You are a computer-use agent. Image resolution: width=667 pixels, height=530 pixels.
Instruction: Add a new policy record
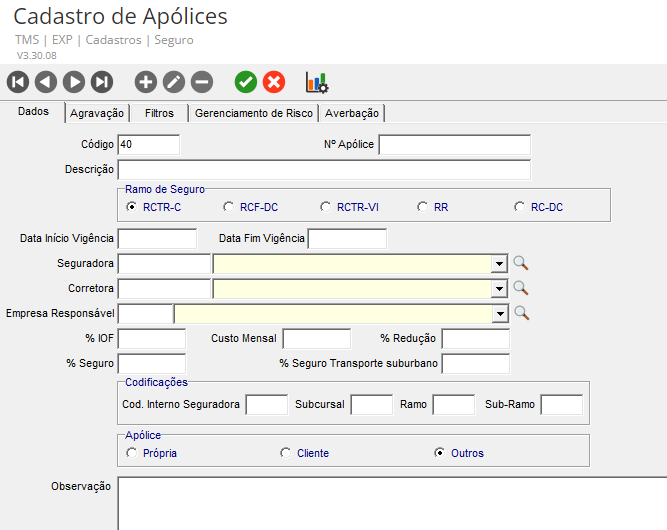click(146, 82)
